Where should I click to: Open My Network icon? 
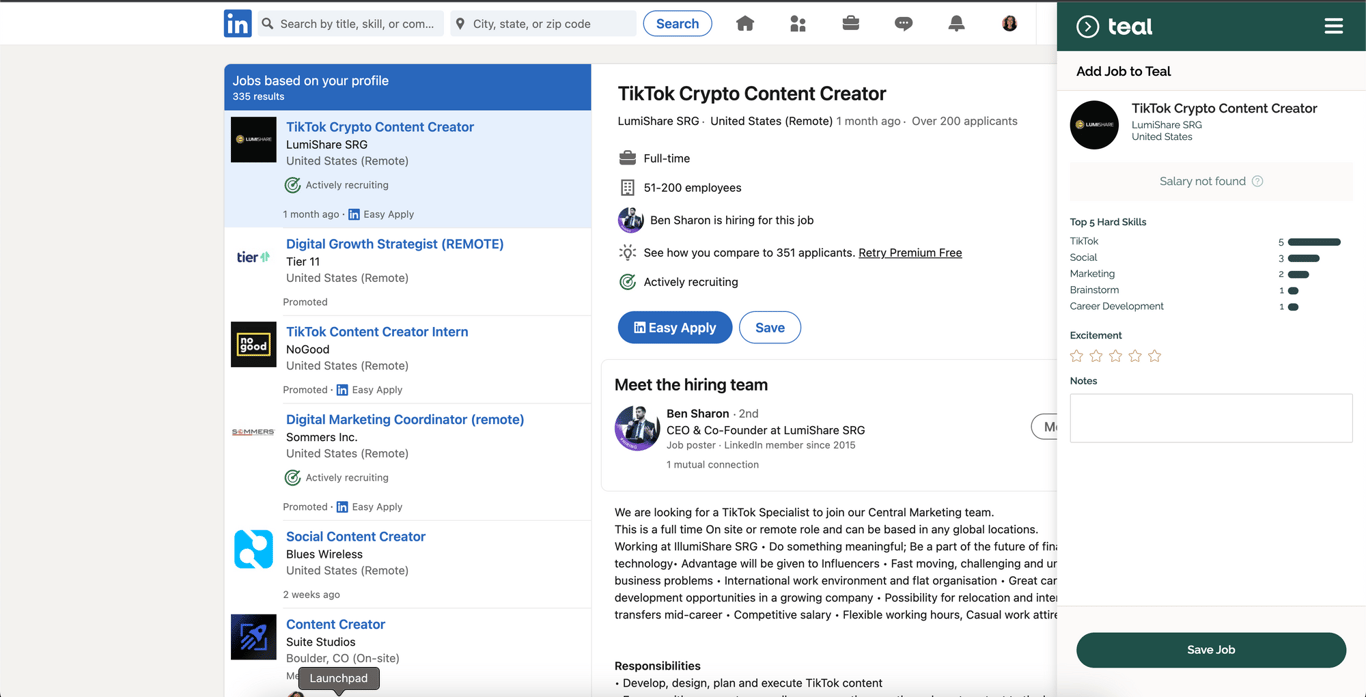[x=798, y=23]
